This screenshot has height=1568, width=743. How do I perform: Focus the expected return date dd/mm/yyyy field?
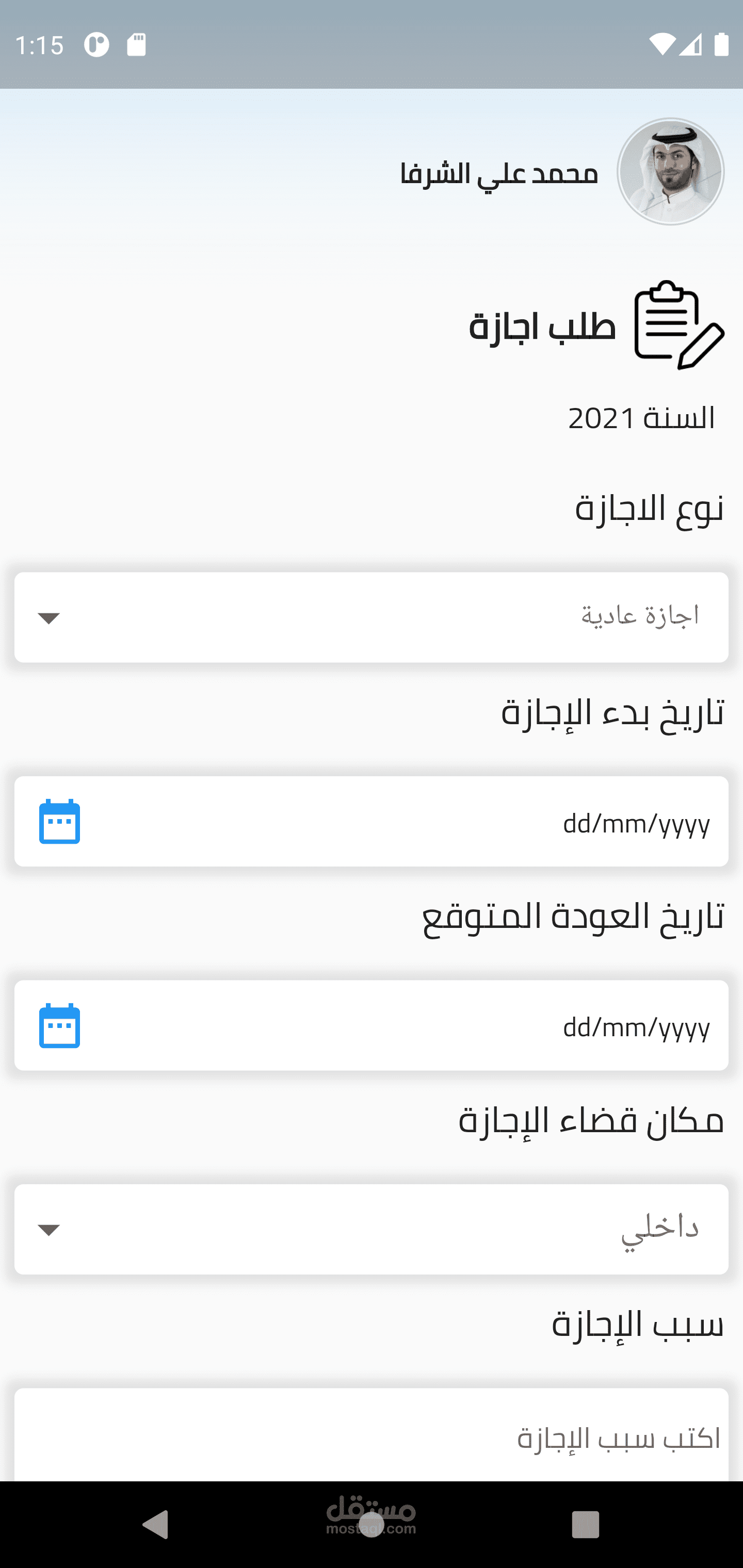(x=372, y=1025)
